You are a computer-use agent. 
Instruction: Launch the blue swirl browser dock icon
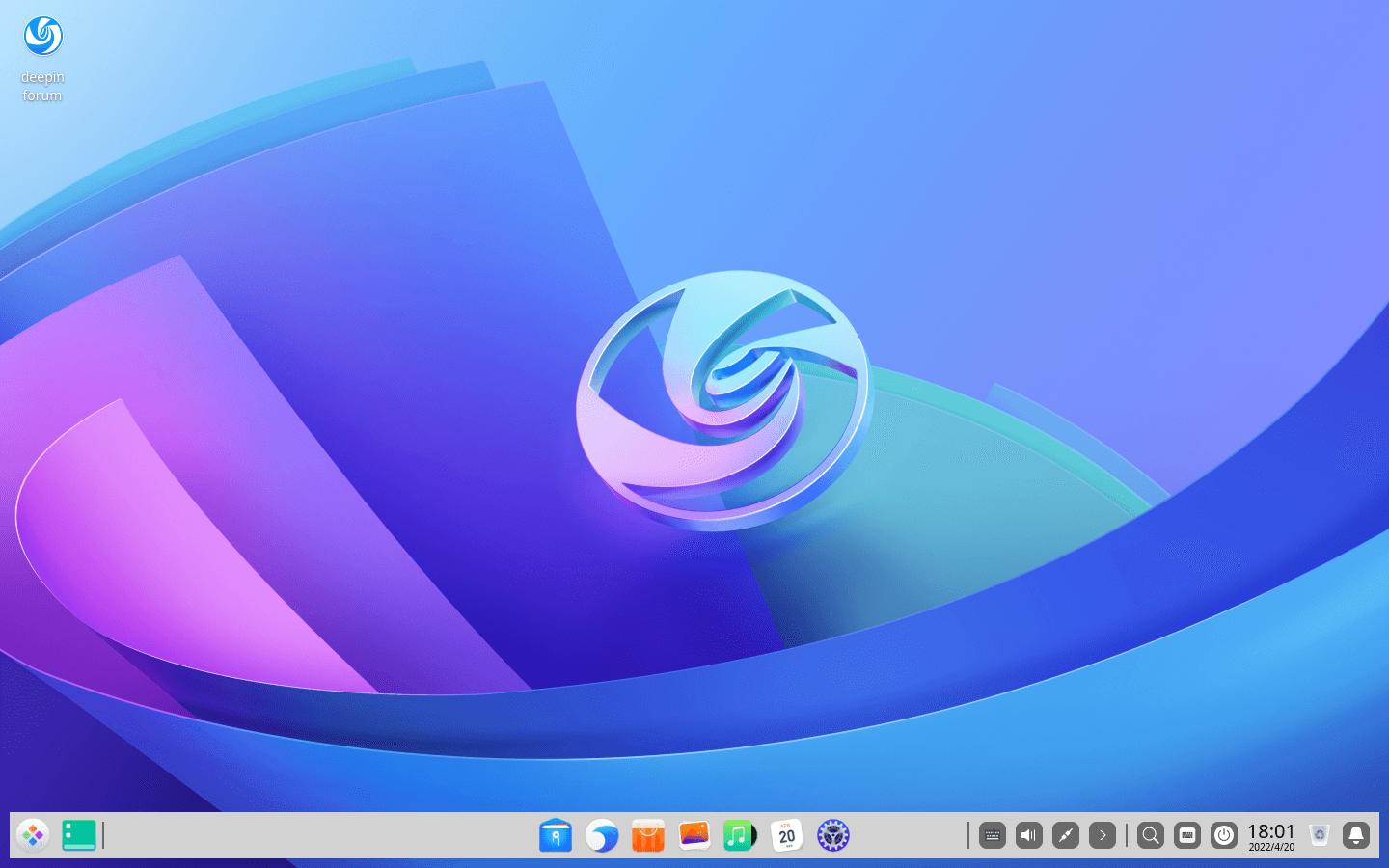(x=602, y=835)
